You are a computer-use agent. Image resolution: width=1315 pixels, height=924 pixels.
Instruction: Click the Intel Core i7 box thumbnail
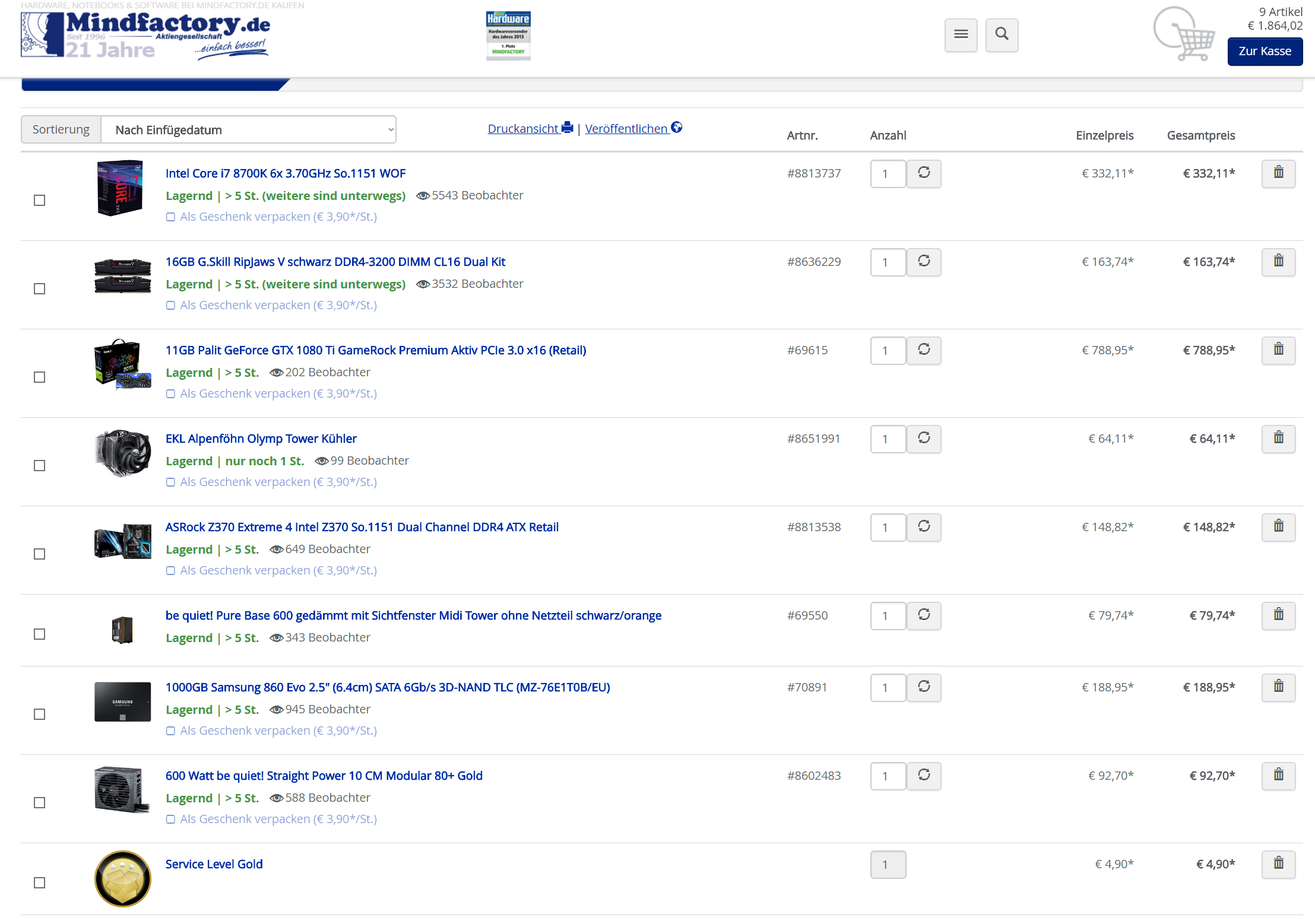coord(120,188)
